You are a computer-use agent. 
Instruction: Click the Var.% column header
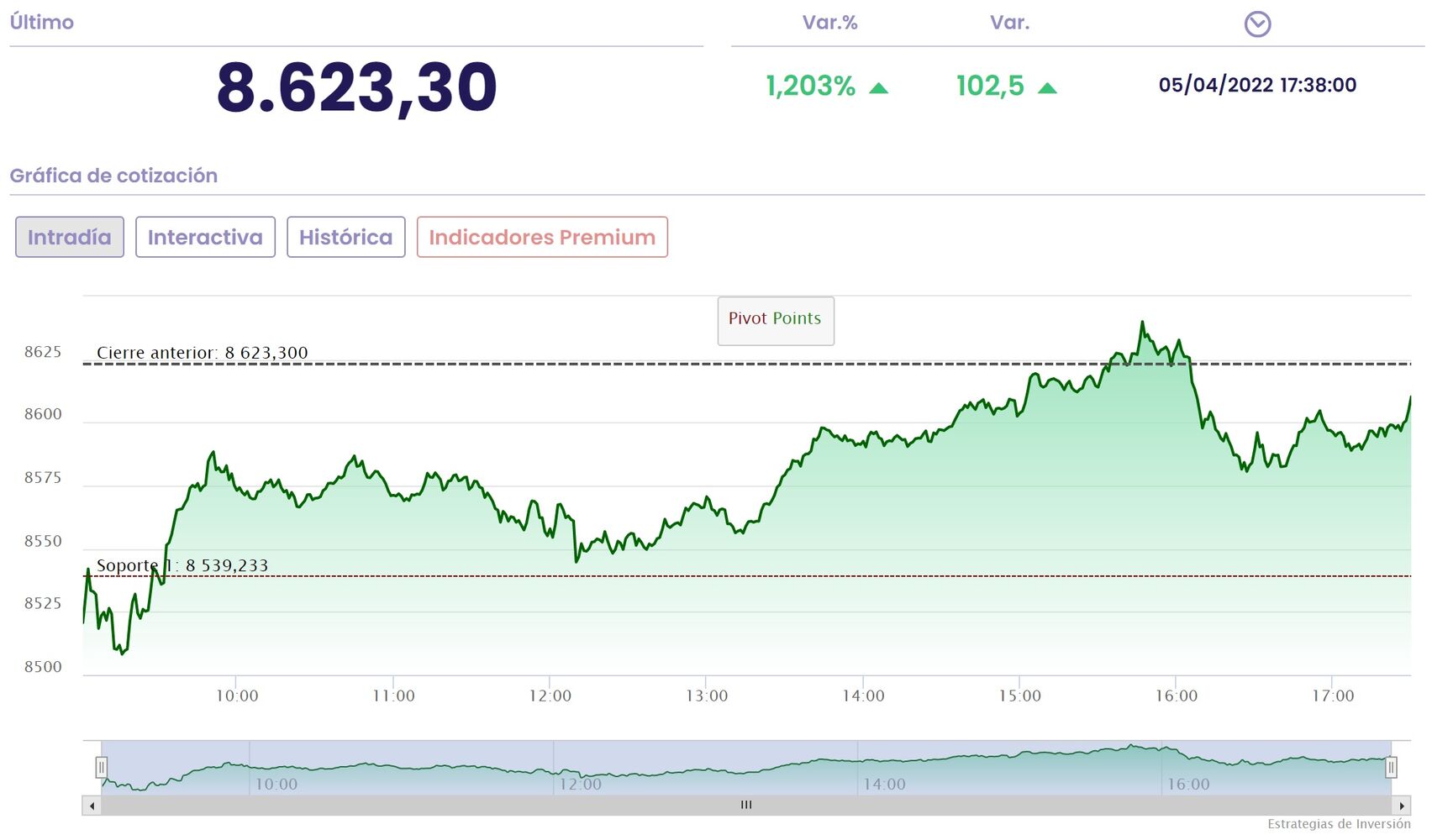coord(829,23)
